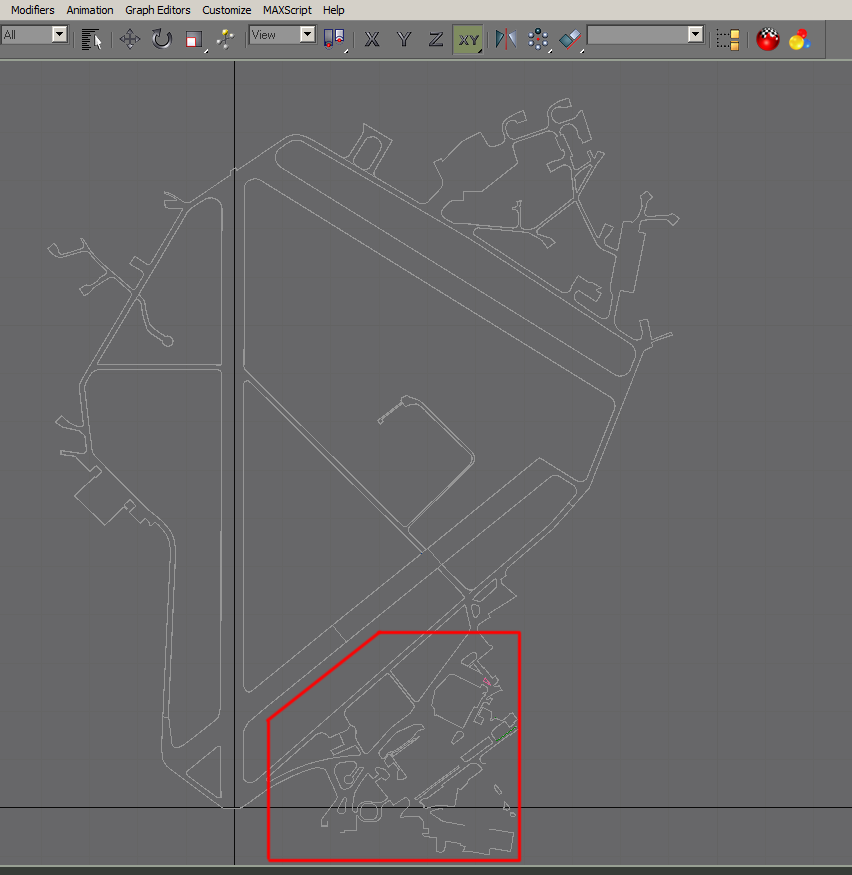
Task: Open the Modifiers menu
Action: tap(33, 10)
